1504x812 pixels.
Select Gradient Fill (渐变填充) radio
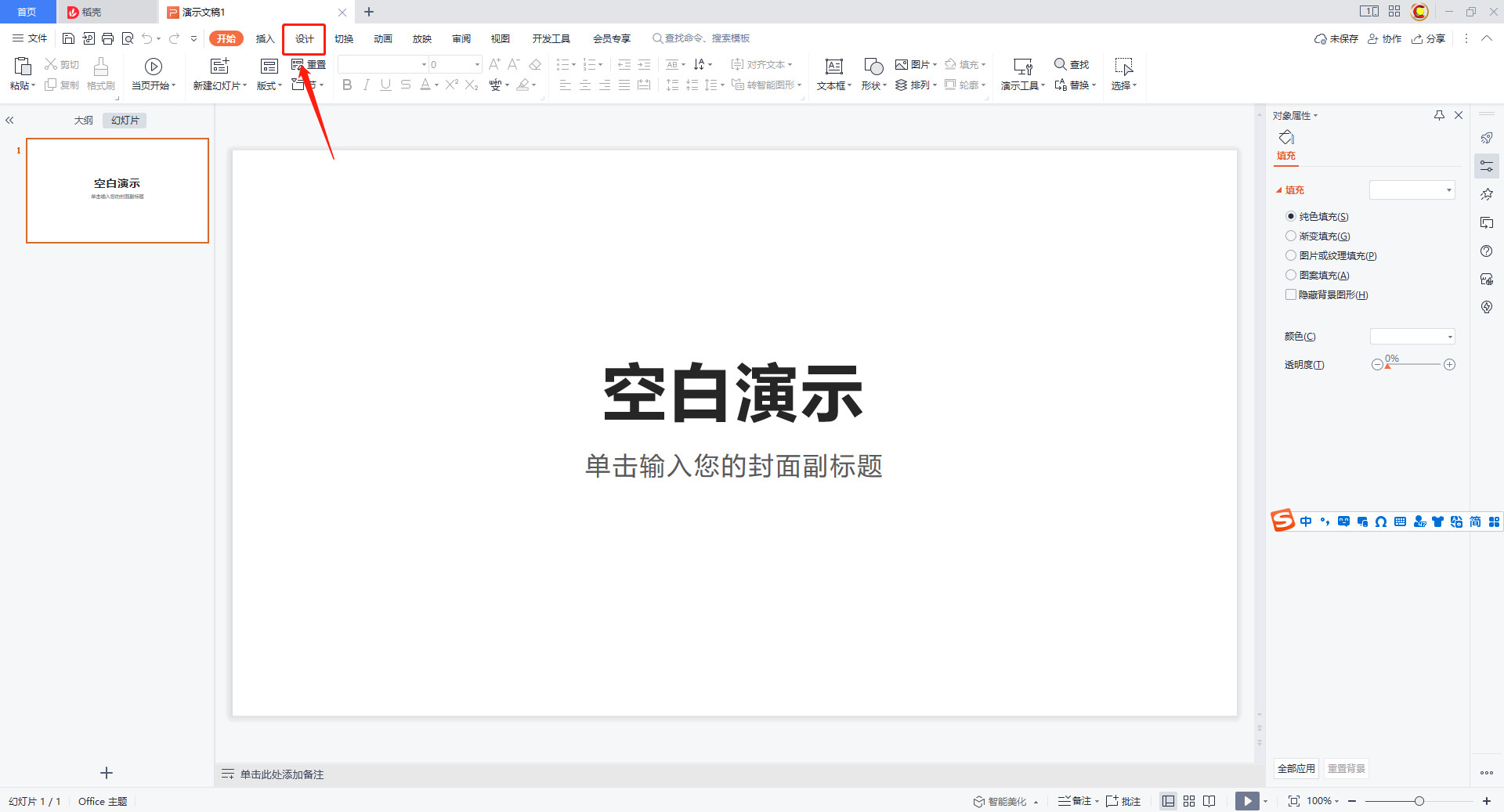tap(1291, 236)
